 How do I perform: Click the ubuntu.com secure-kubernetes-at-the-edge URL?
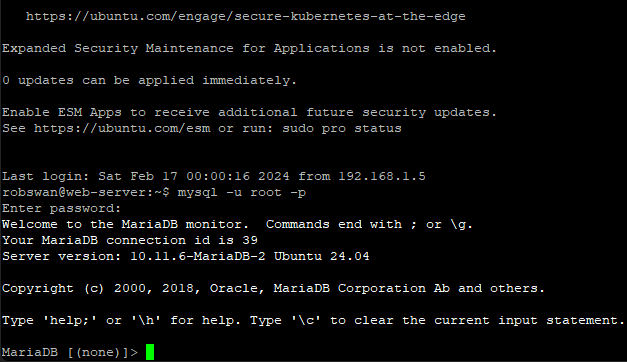point(246,16)
